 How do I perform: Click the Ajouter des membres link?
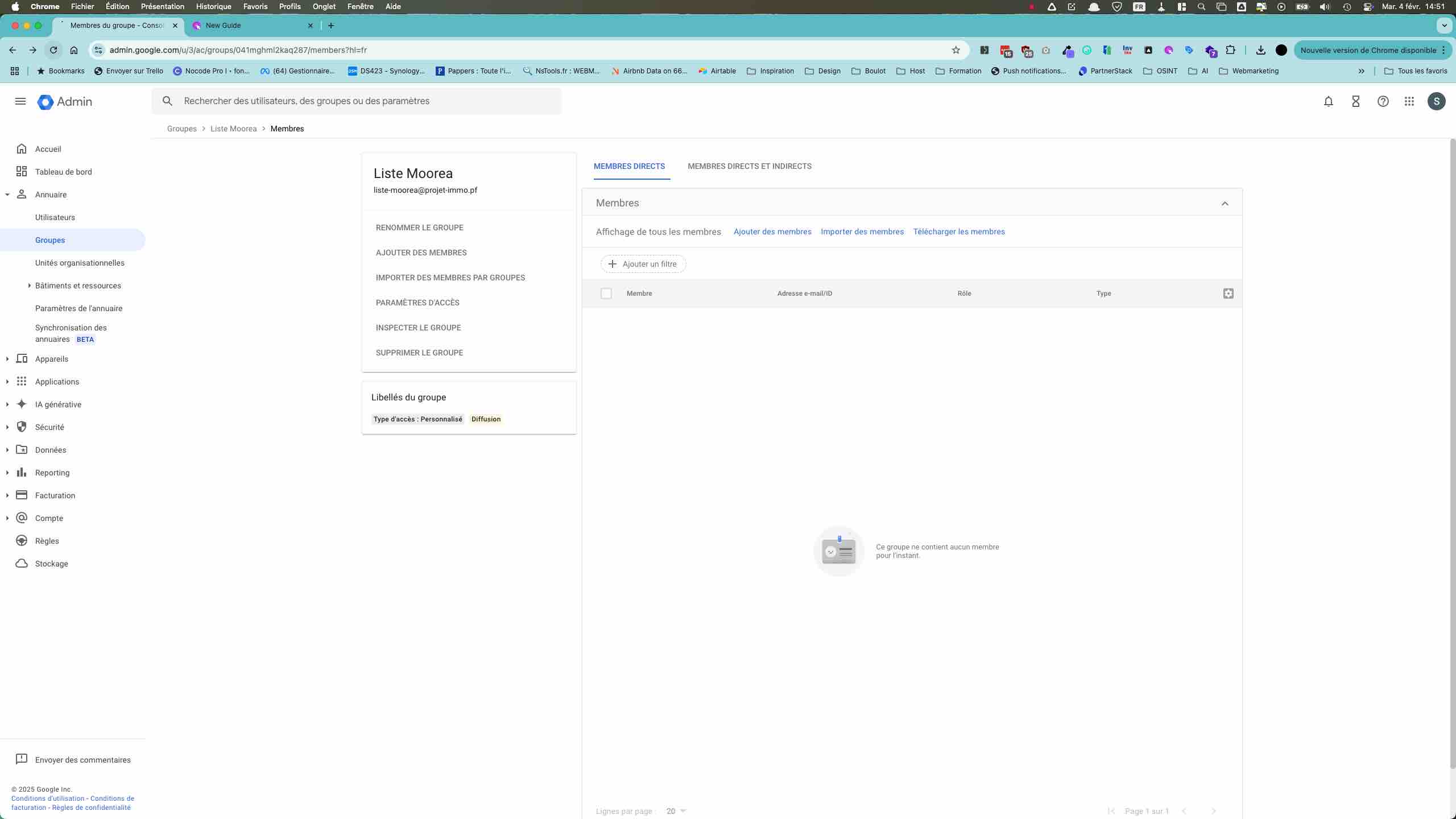click(x=772, y=231)
